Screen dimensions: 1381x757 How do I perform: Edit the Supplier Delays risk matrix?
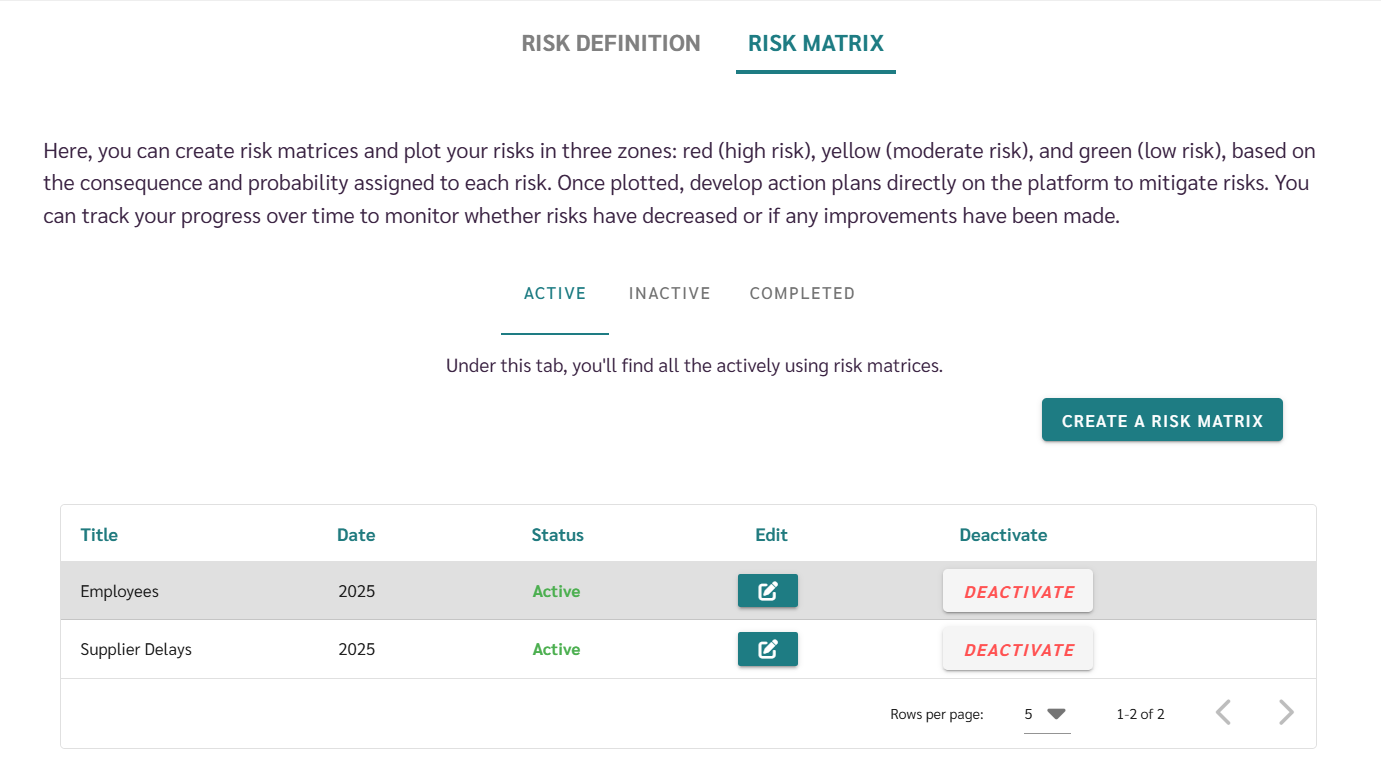tap(767, 649)
